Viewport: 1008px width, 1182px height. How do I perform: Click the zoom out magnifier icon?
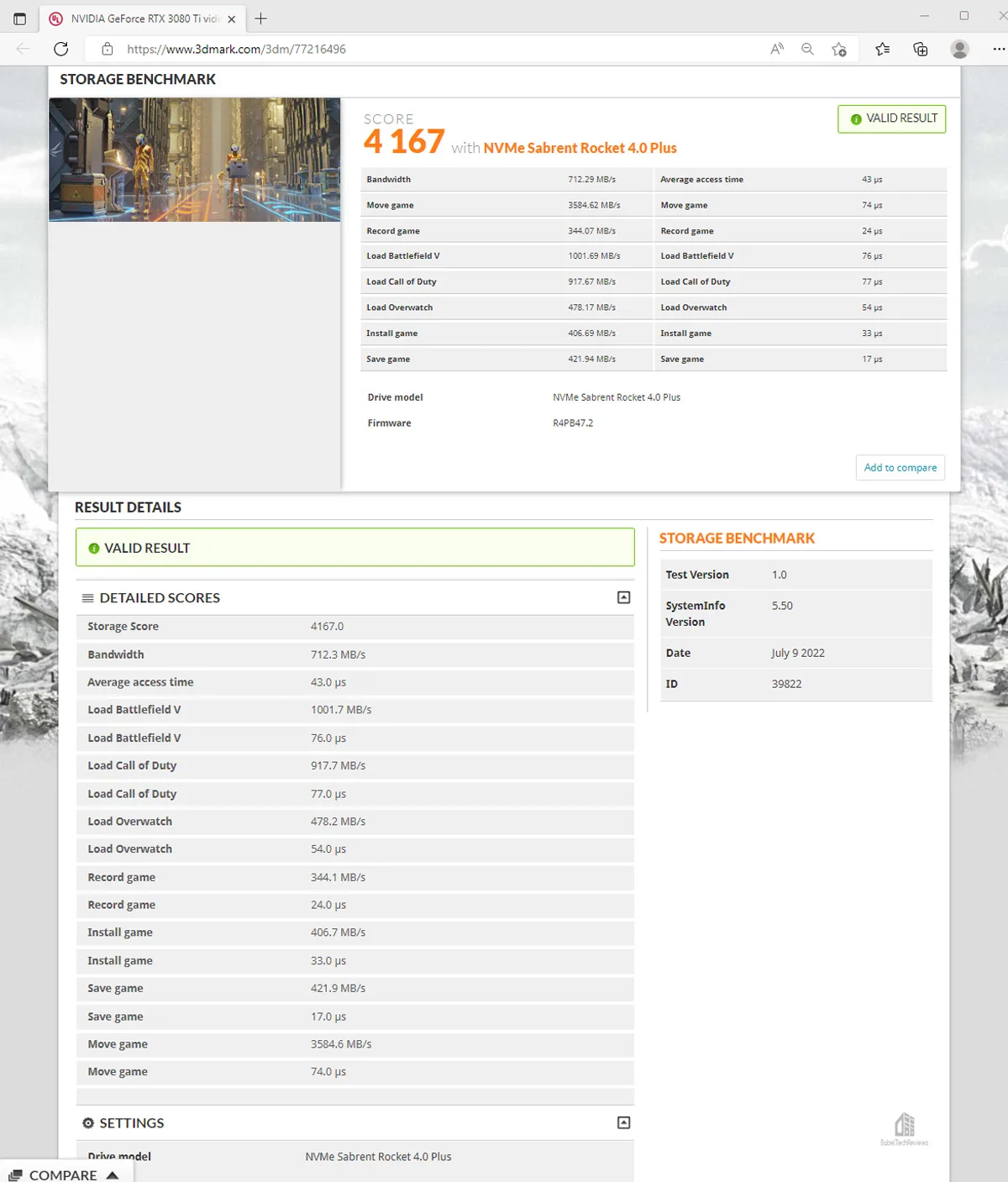pos(807,49)
